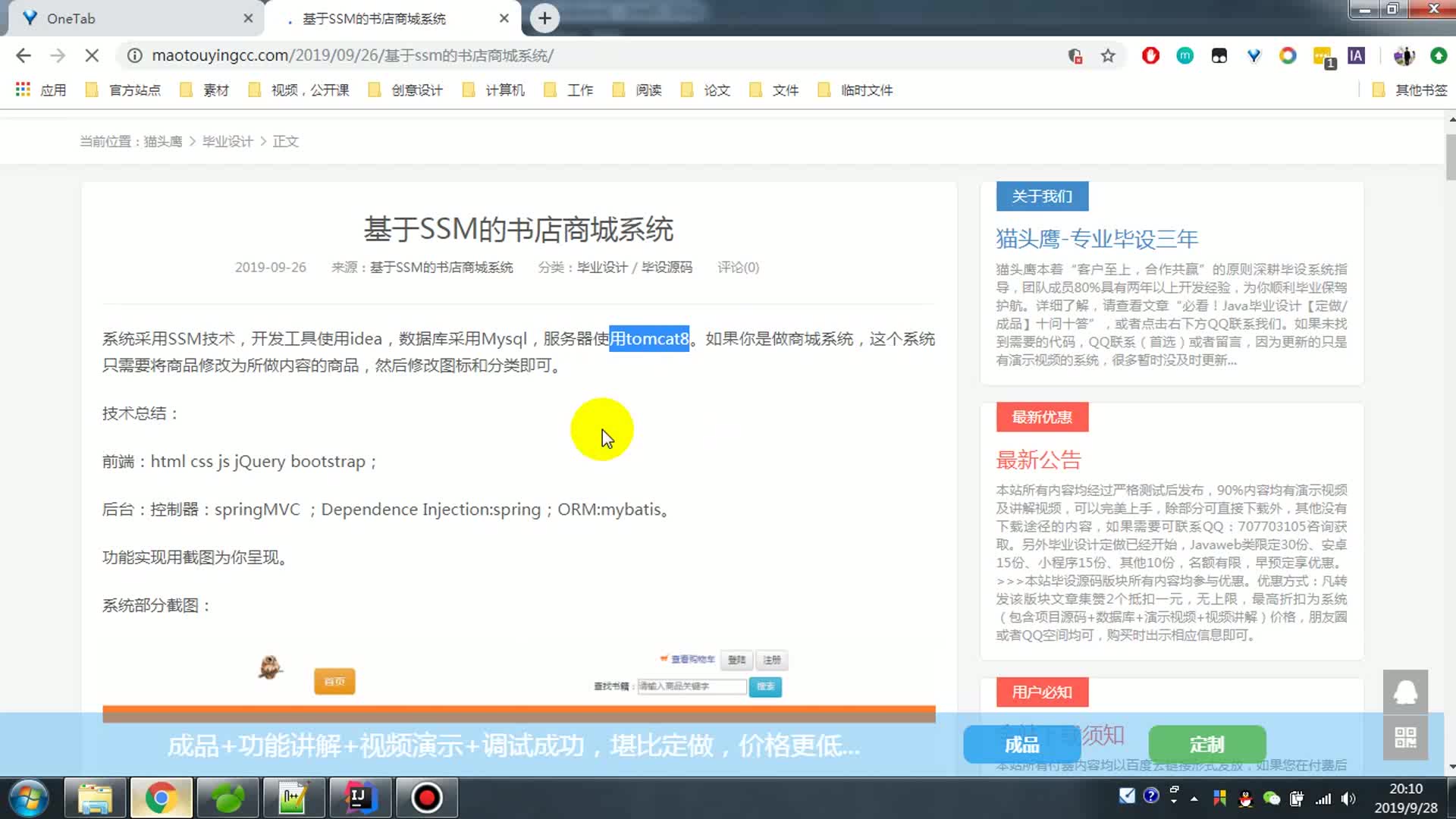Open the 最新公告 sidebar heading
1456x819 pixels.
(x=1038, y=460)
